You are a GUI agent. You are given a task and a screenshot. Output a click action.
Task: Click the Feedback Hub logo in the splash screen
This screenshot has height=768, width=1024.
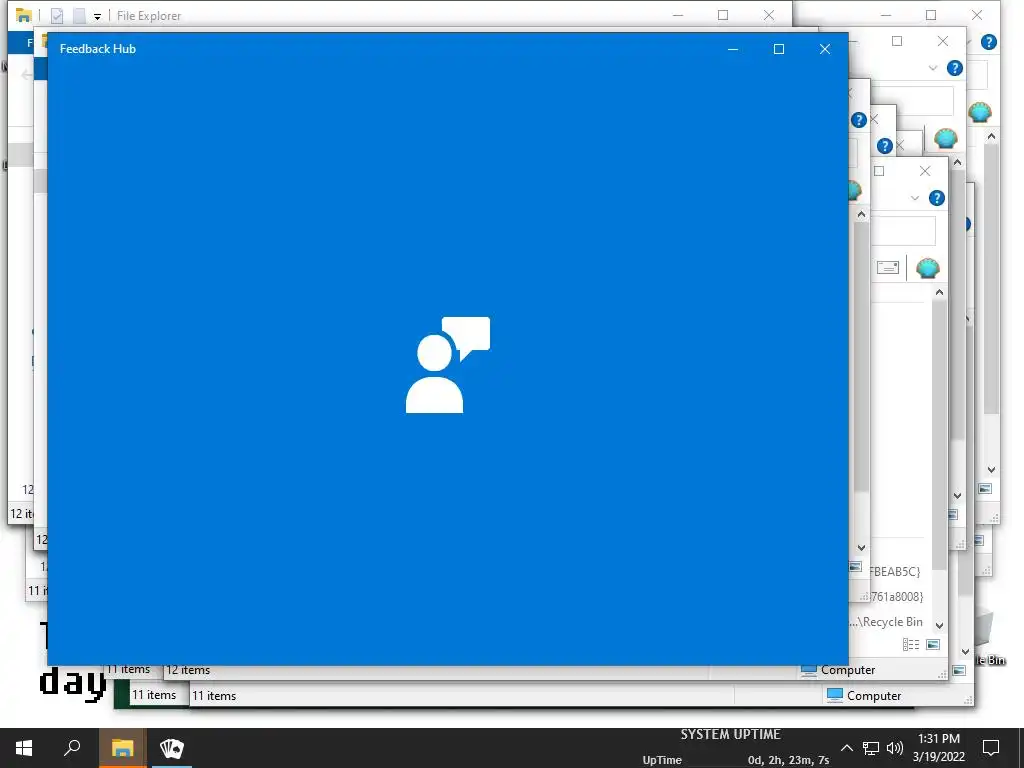pos(448,364)
